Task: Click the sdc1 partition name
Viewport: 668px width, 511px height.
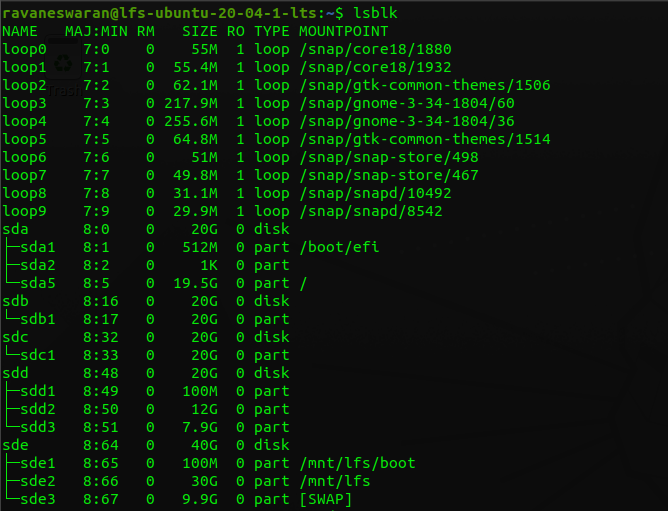Action: point(38,355)
